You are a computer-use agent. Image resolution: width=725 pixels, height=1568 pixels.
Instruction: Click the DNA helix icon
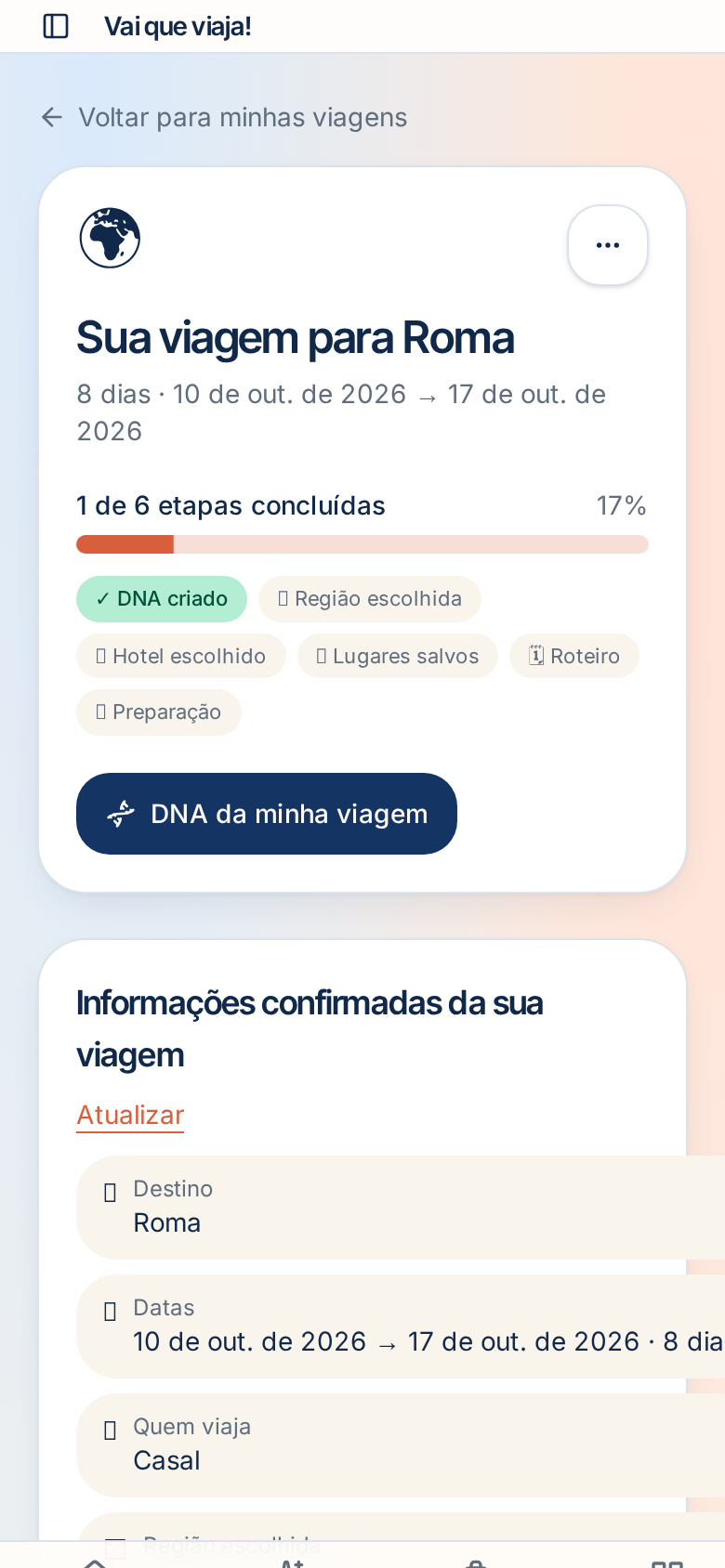(121, 814)
